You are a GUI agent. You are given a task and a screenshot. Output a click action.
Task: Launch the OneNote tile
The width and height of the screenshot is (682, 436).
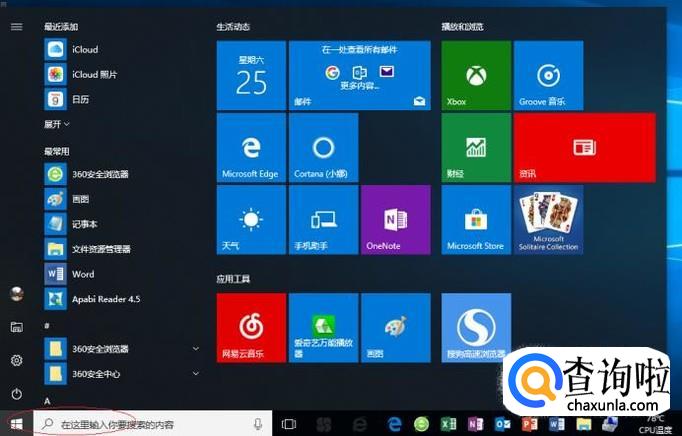click(395, 220)
